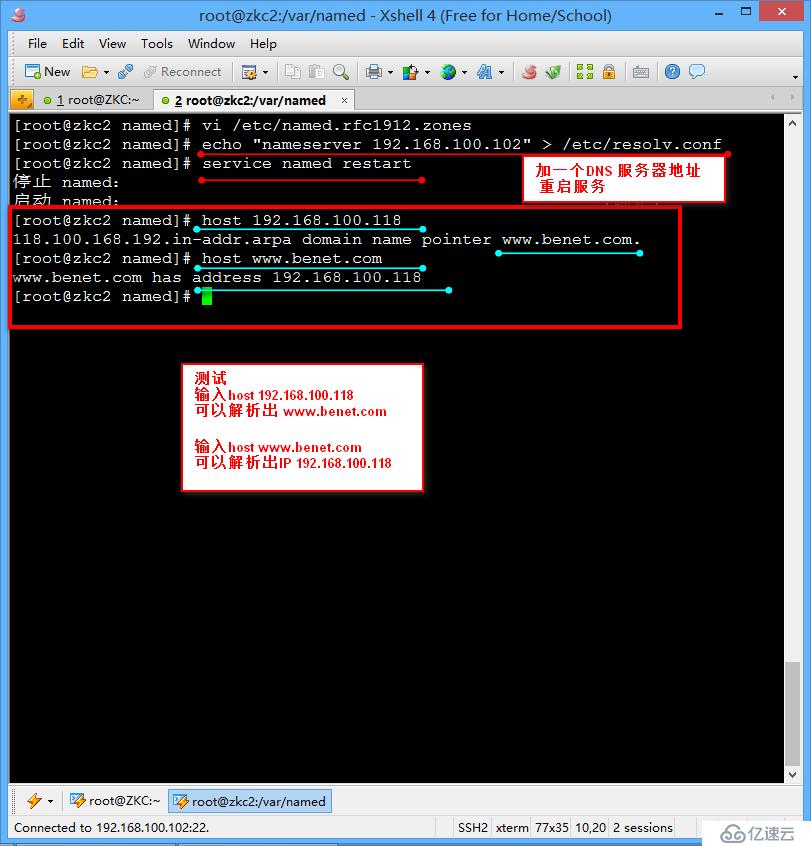Click the Reconnect button
This screenshot has height=846, width=811.
pos(183,72)
